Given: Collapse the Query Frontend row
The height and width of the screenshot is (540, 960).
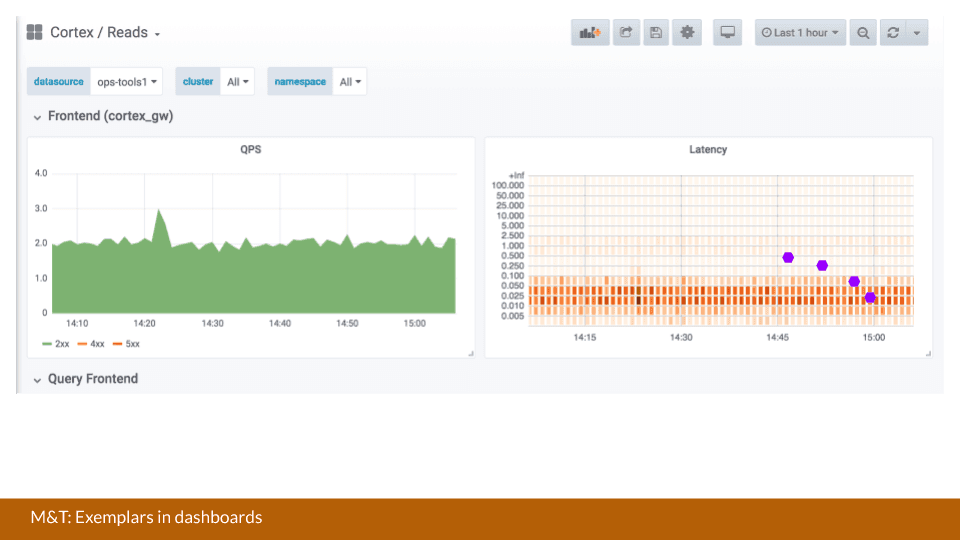Looking at the screenshot, I should pyautogui.click(x=86, y=379).
